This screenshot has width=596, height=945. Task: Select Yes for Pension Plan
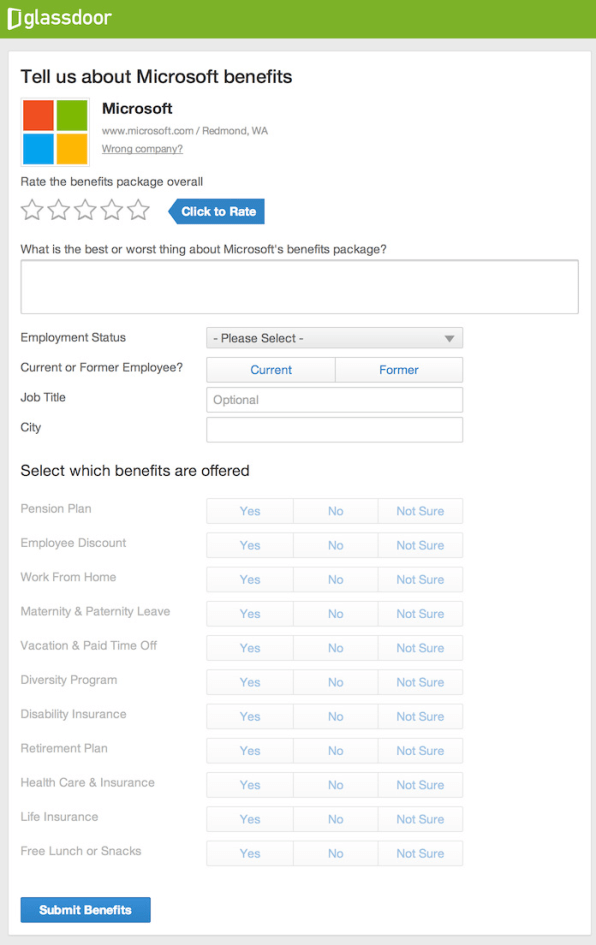coord(249,511)
